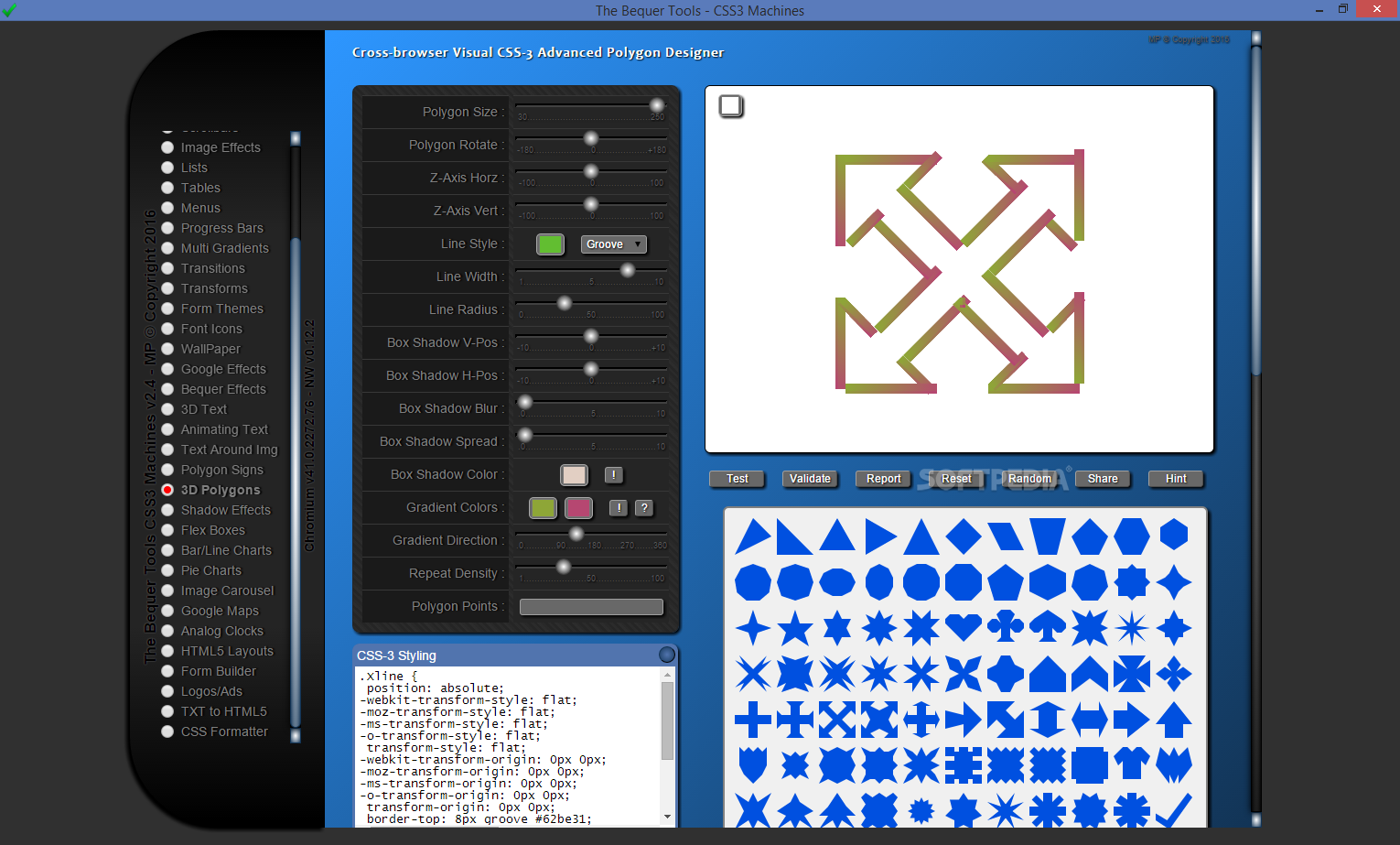Select the trapezoid polygon shape
This screenshot has width=1400, height=845.
[1047, 536]
